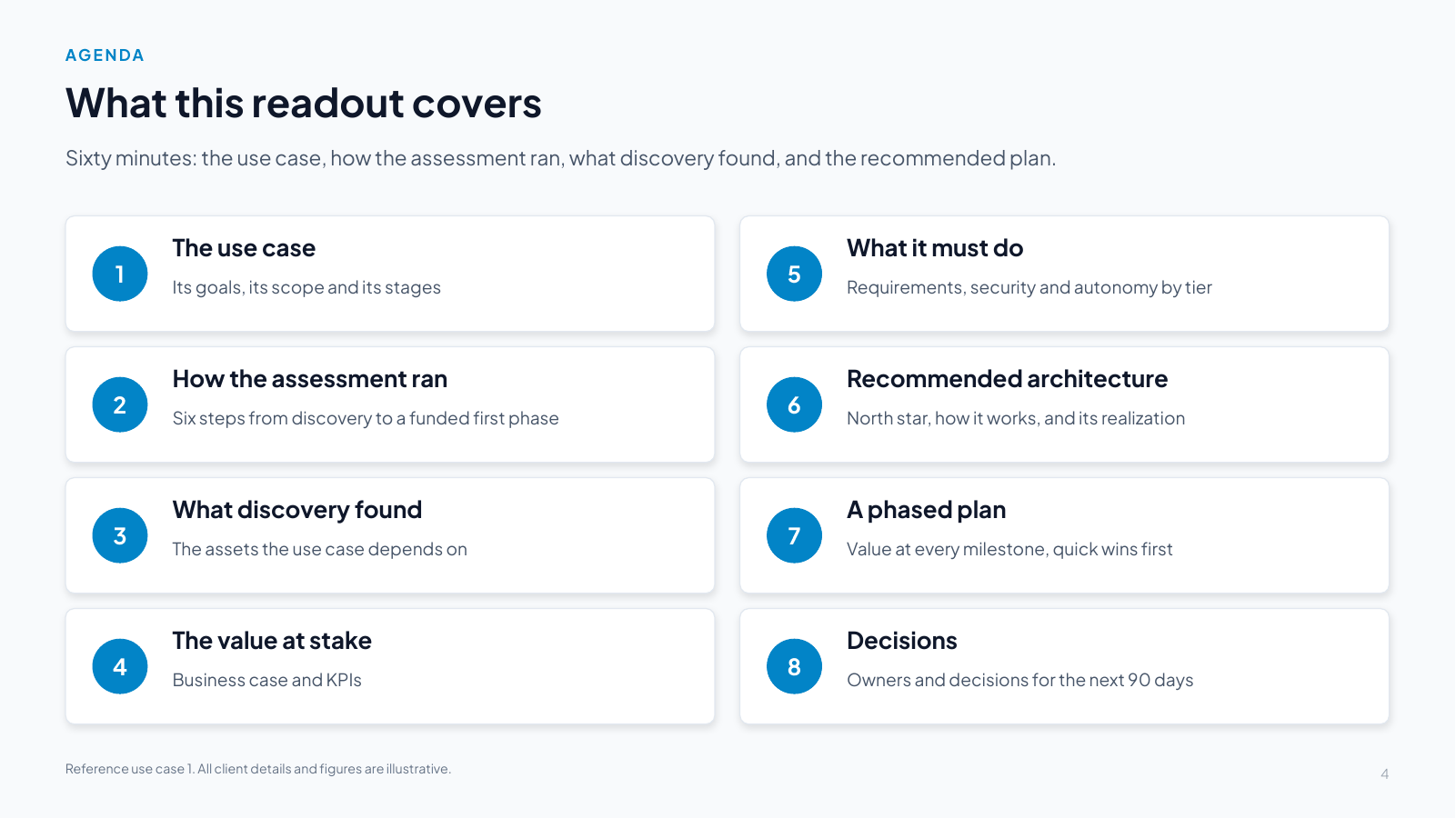This screenshot has height=818, width=1456.
Task: Click the page number 4 footer
Action: coord(1384,774)
